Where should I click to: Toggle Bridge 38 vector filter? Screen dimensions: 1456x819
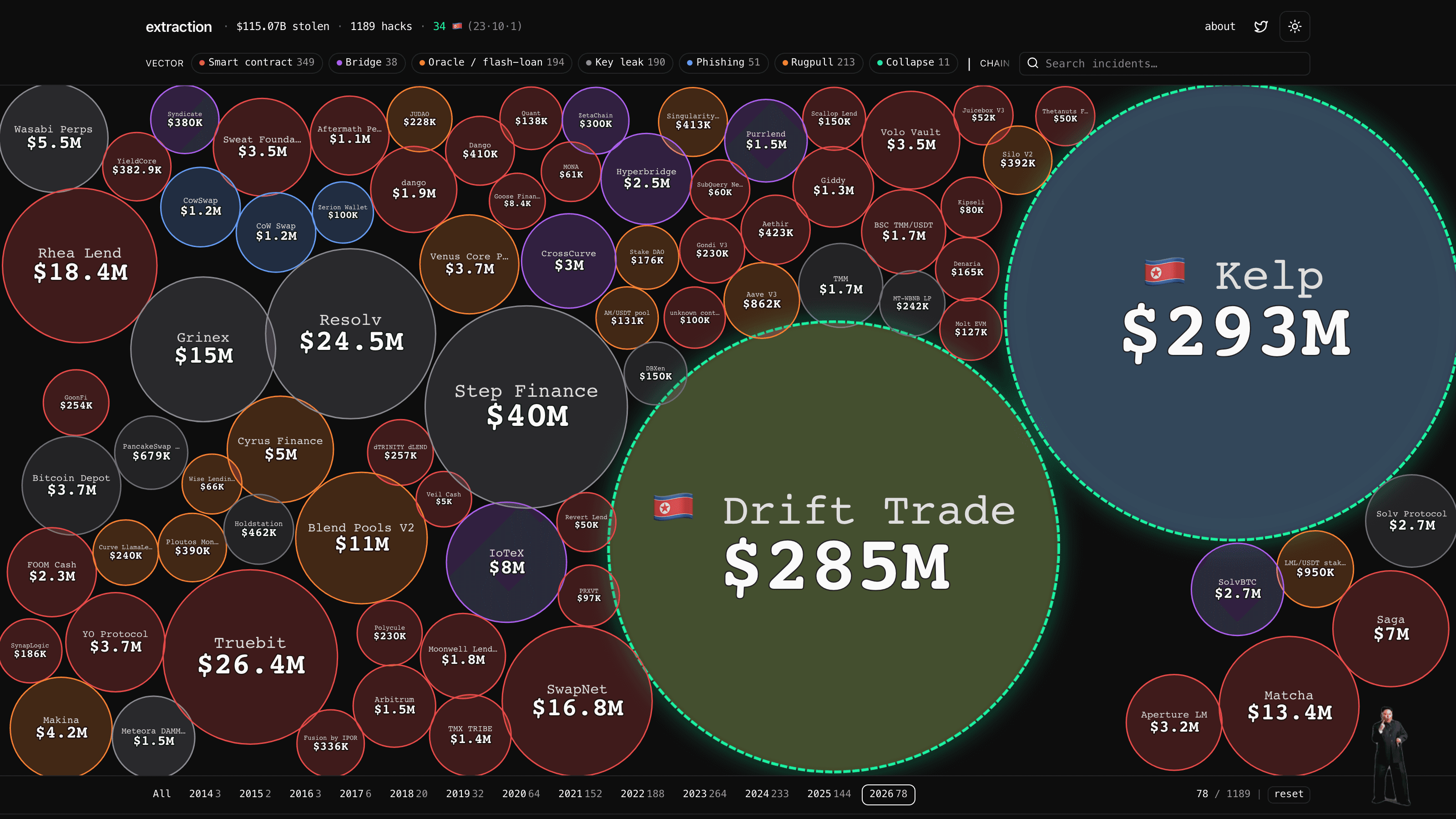pyautogui.click(x=367, y=63)
